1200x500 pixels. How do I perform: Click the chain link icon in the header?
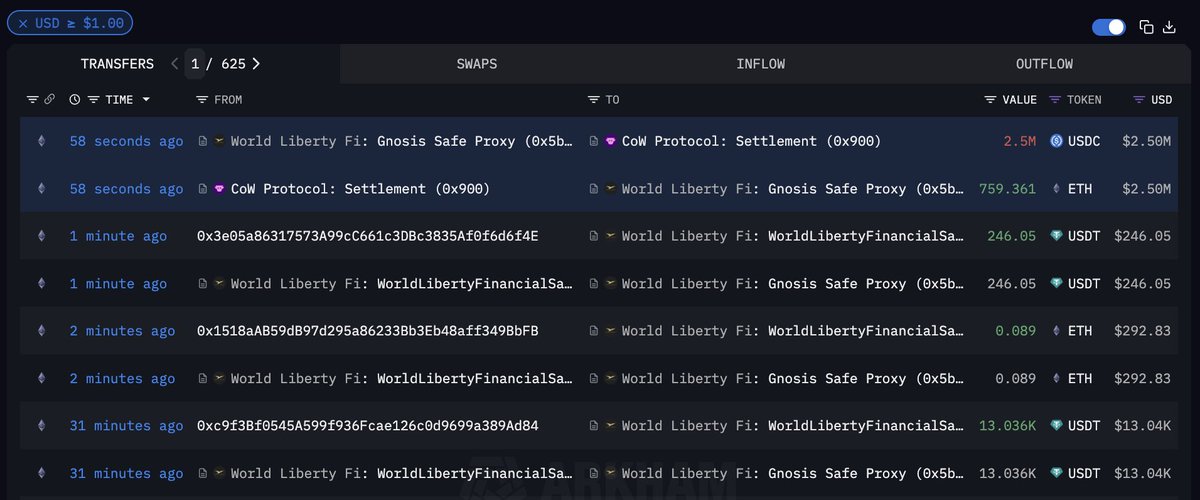click(49, 99)
